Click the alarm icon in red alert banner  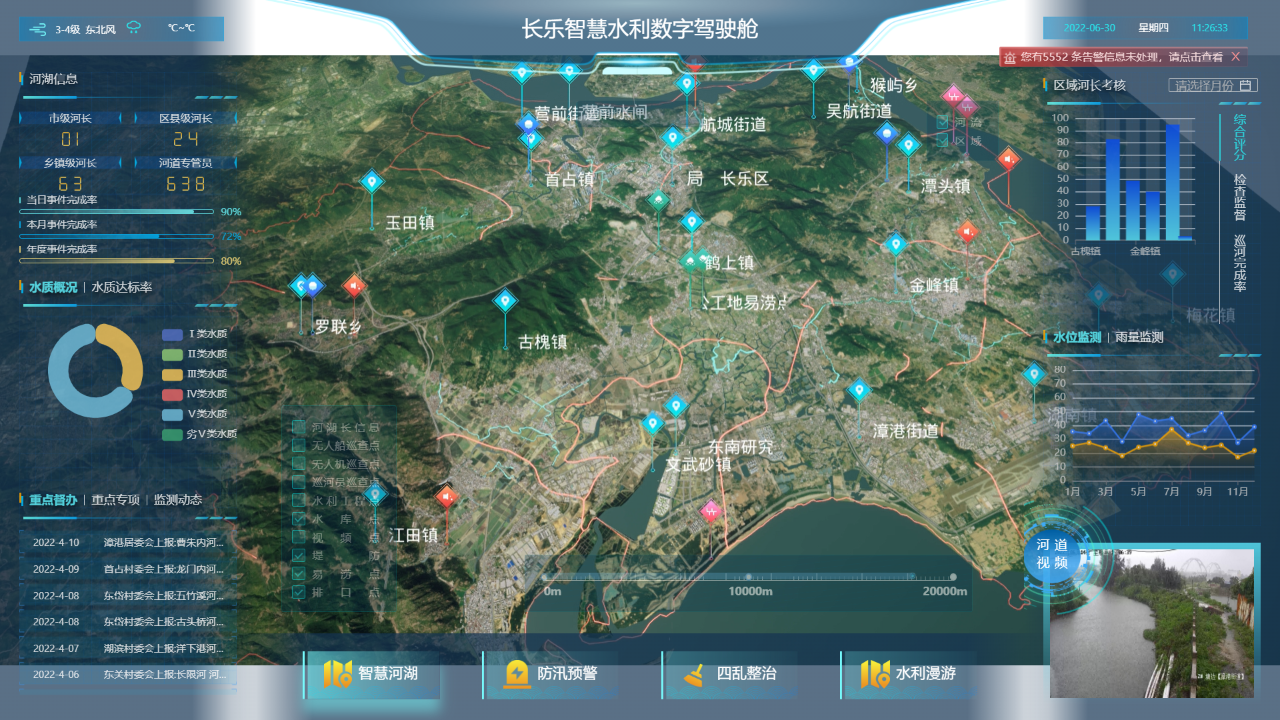coord(1010,58)
